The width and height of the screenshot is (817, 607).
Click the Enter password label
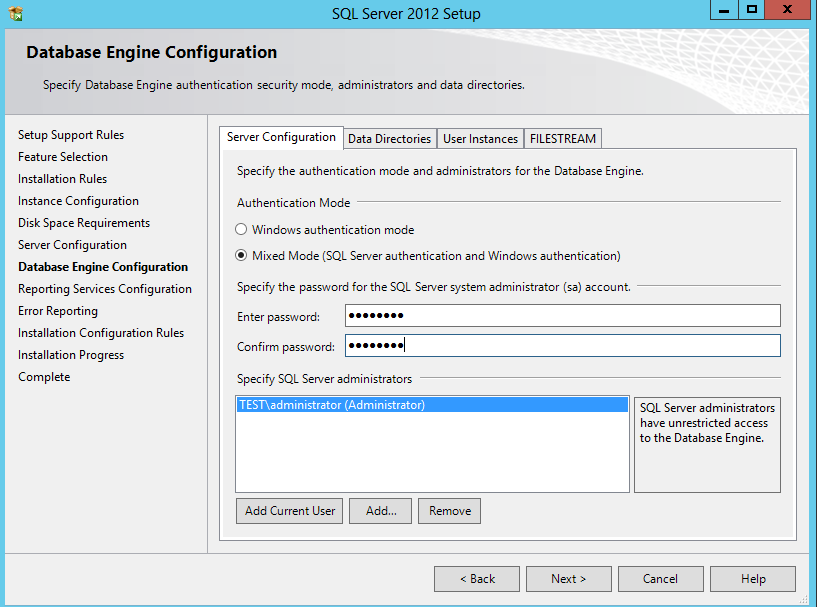pos(278,317)
